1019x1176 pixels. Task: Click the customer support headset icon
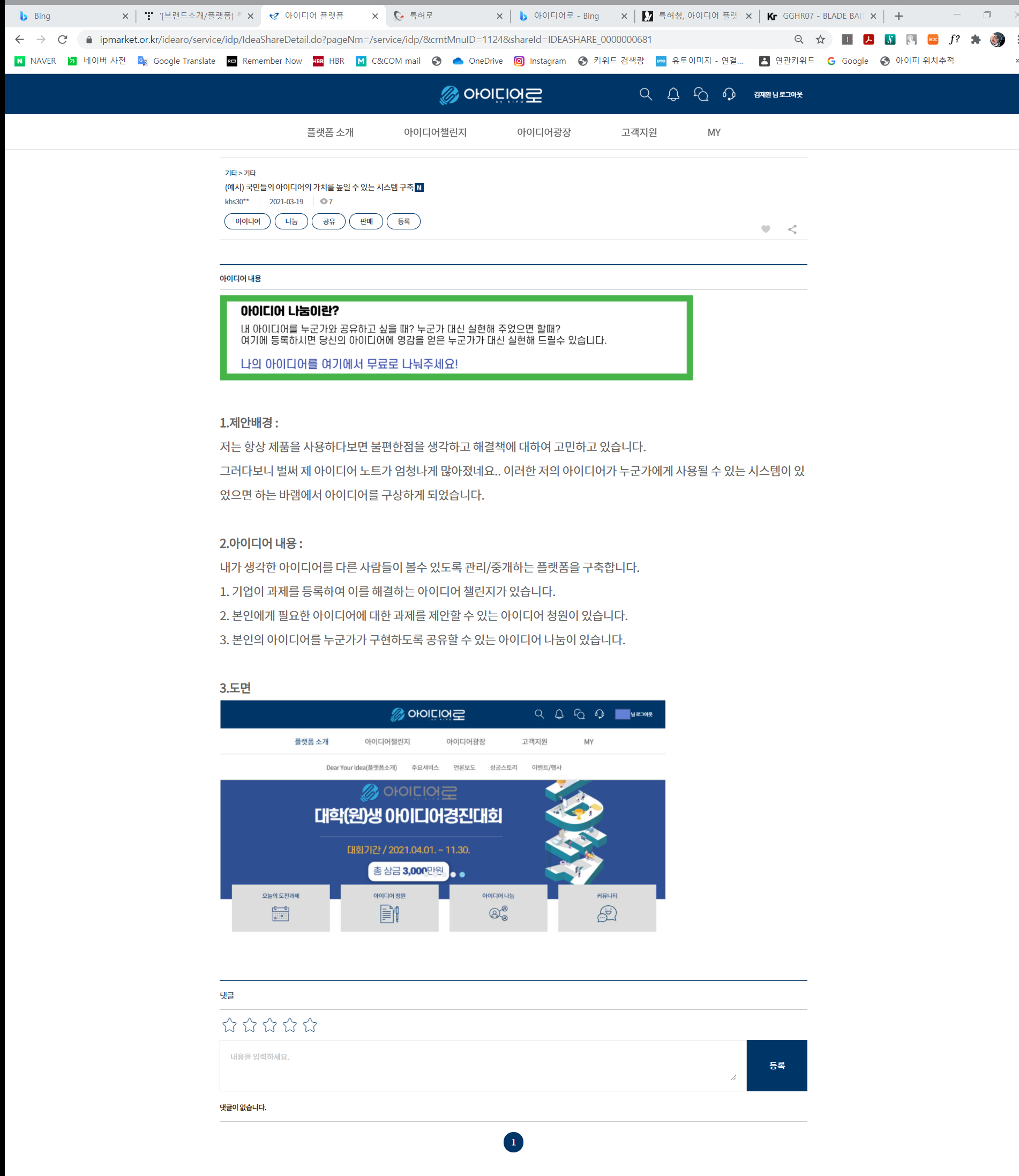pos(729,94)
